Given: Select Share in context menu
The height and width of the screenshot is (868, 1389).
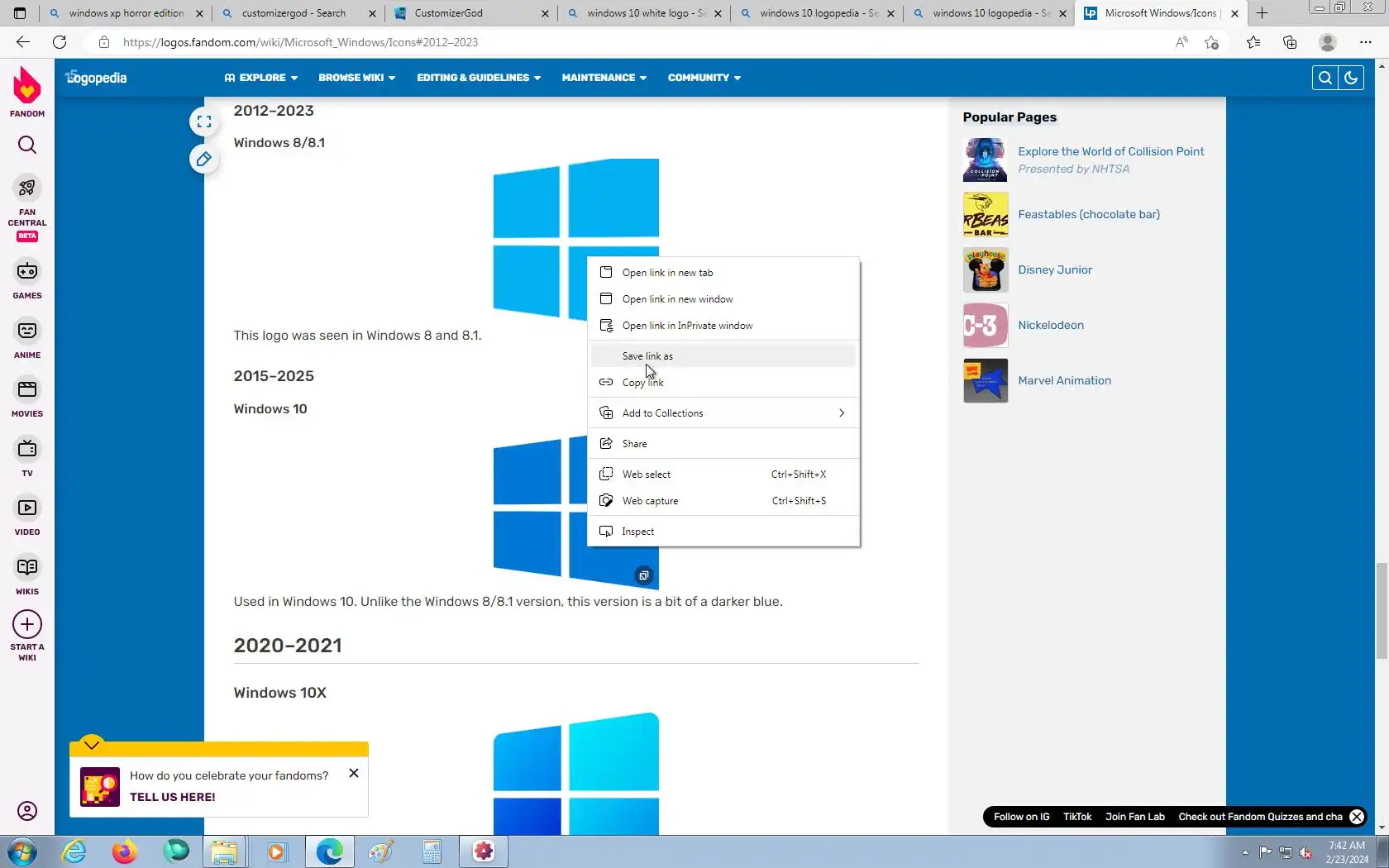Looking at the screenshot, I should (723, 444).
